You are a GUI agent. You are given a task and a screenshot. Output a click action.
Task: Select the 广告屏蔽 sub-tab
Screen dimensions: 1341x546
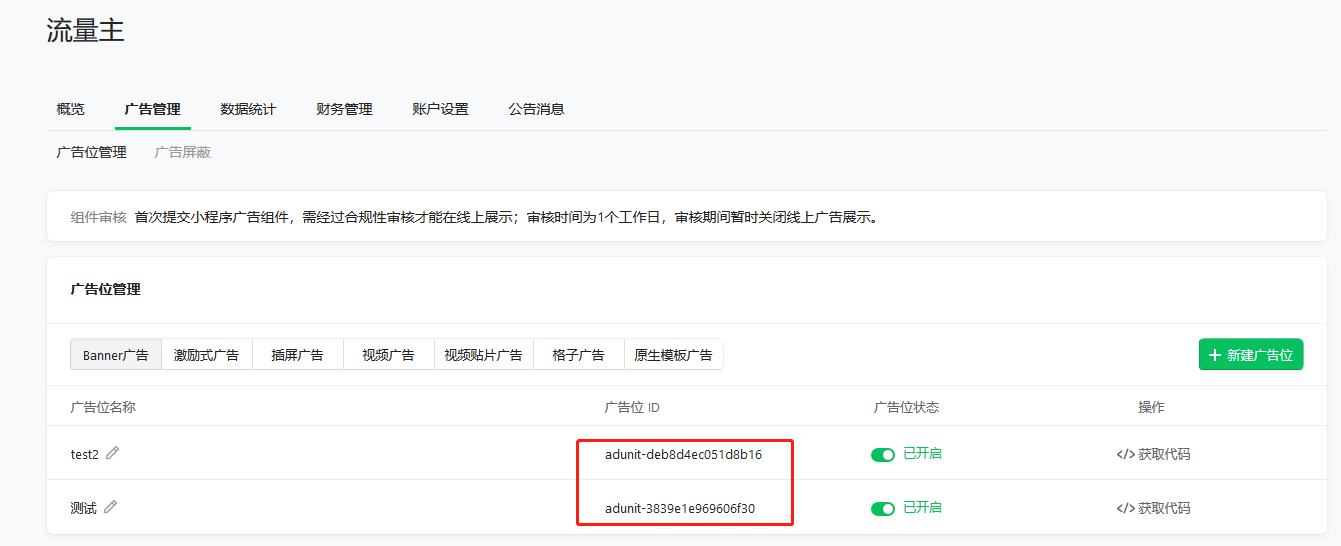182,152
